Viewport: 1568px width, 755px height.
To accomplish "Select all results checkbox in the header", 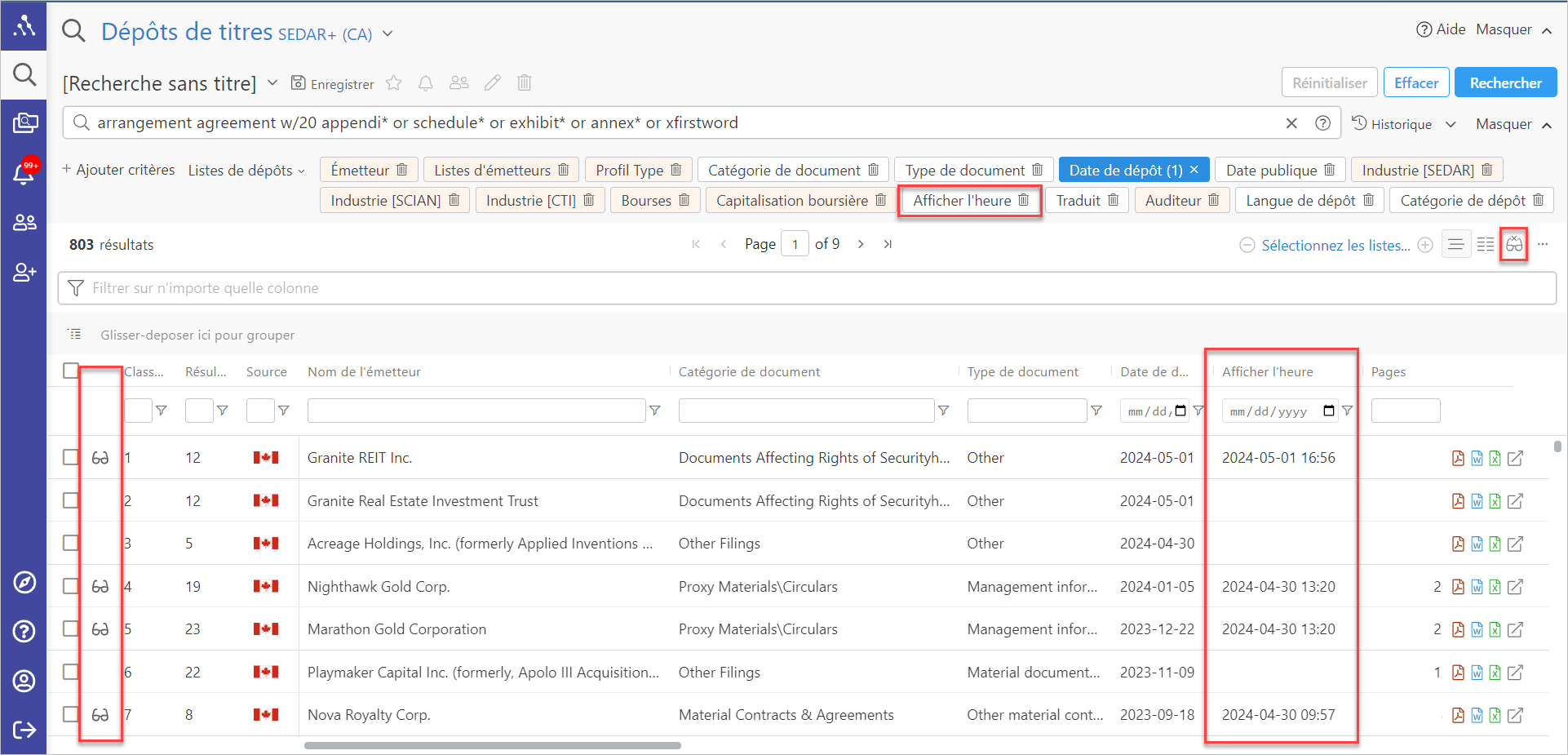I will click(x=71, y=371).
